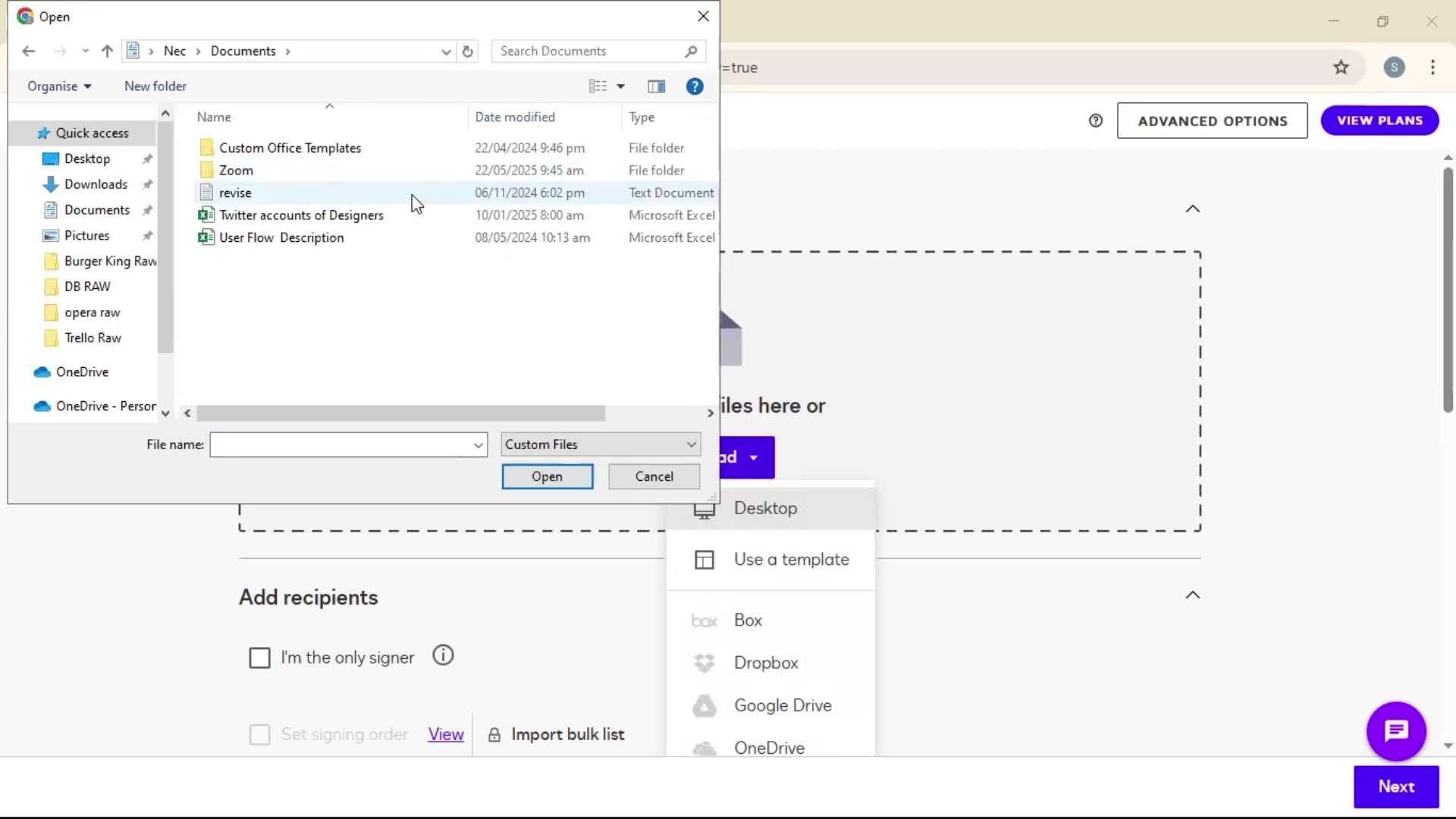Choose Box from upload sources
This screenshot has width=1456, height=819.
[770, 620]
